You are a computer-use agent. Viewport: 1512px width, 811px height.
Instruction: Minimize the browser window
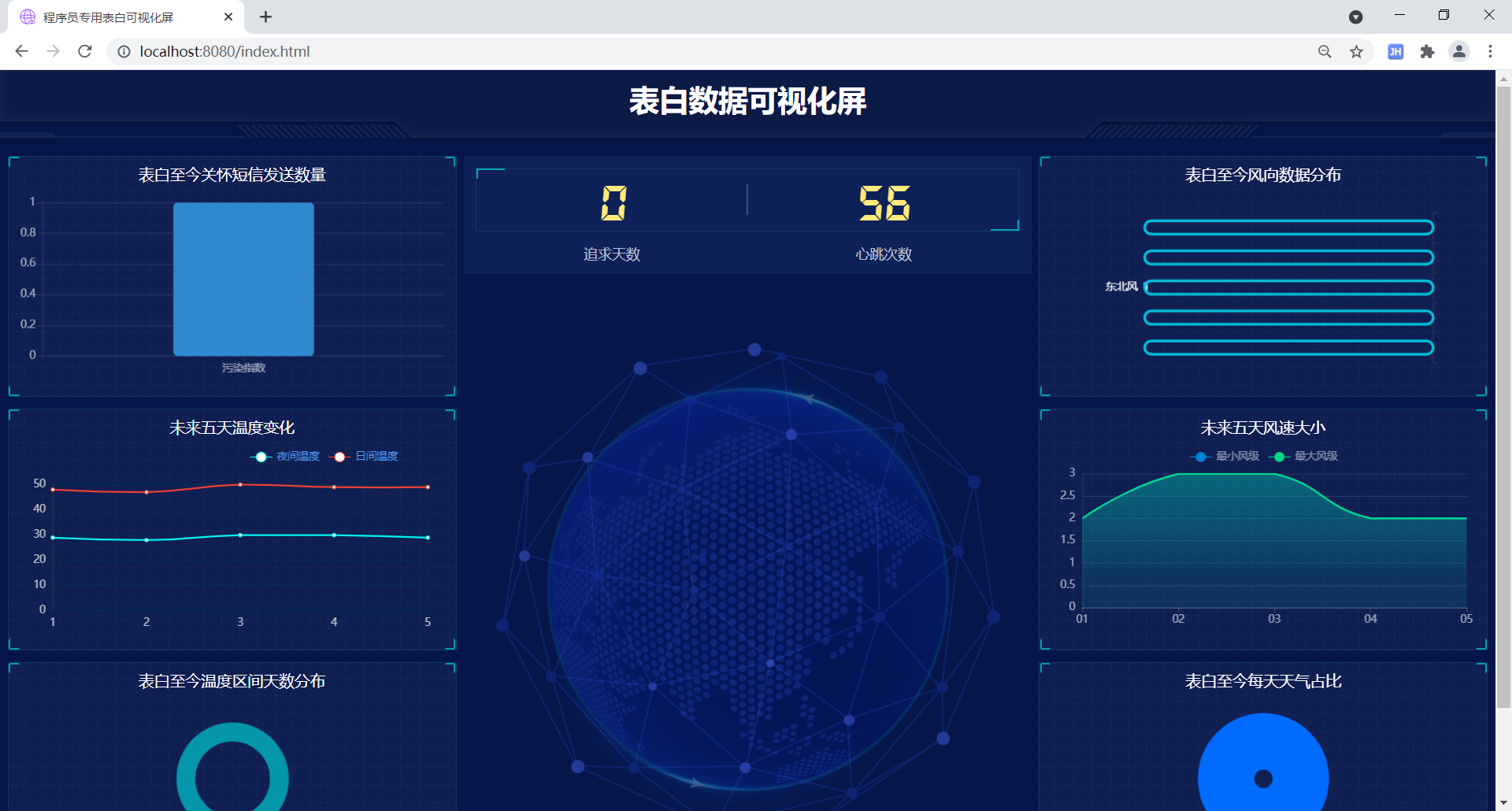click(1399, 15)
